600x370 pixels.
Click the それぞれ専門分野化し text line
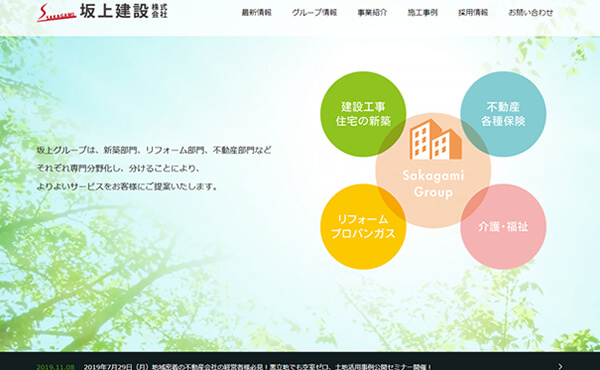pos(118,168)
